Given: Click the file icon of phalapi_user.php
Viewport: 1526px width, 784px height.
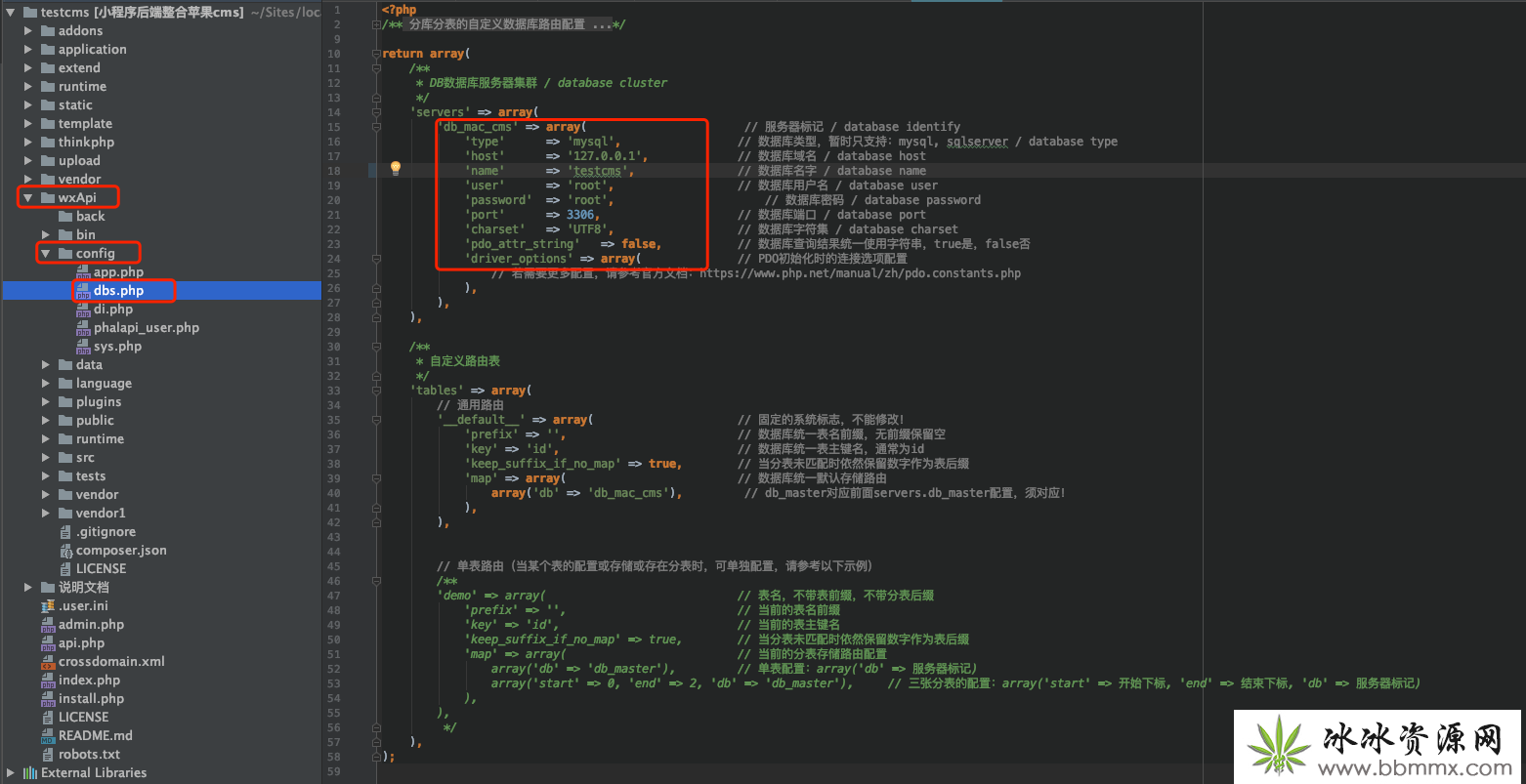Looking at the screenshot, I should click(x=84, y=328).
